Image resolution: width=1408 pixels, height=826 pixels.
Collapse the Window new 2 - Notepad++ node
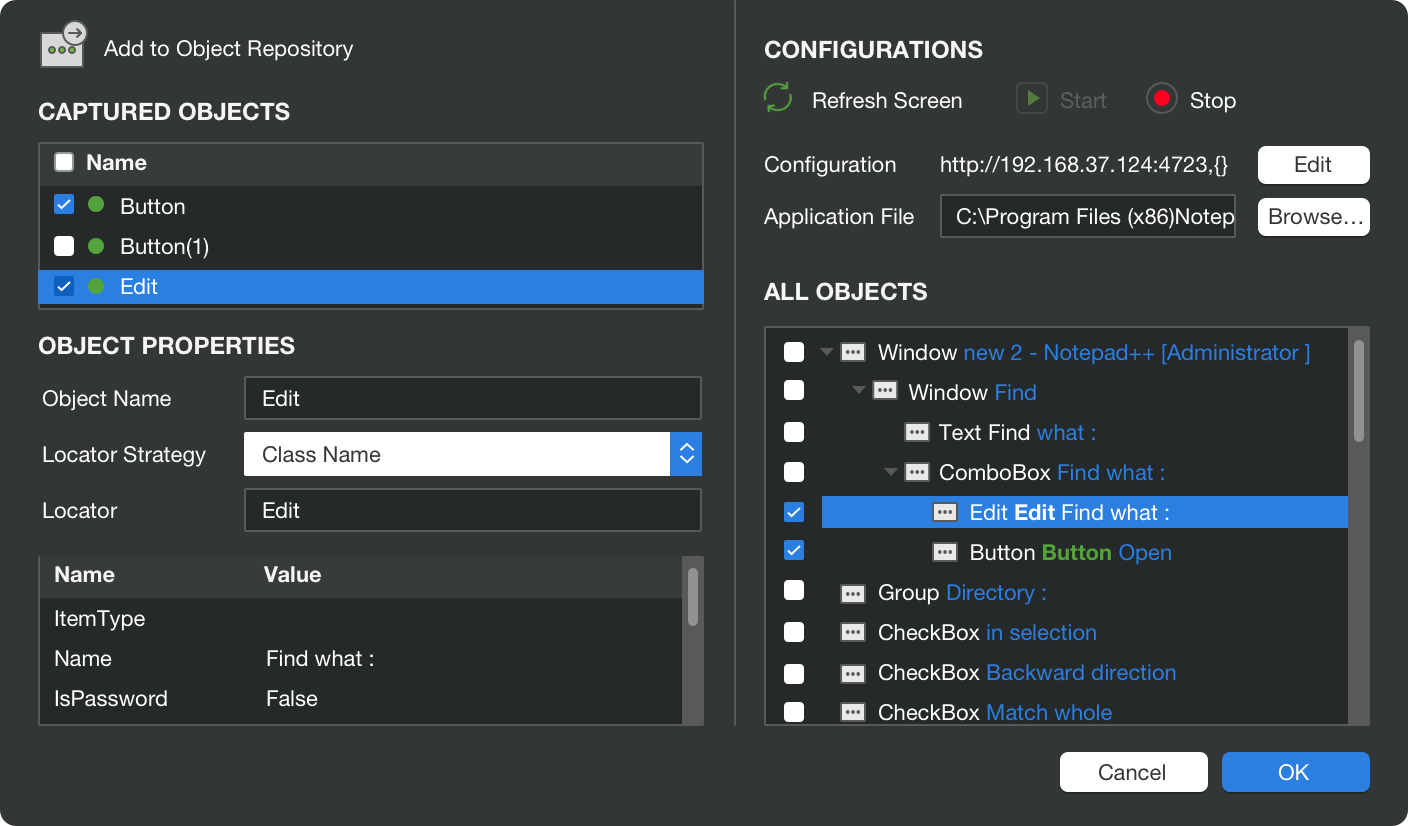click(x=826, y=352)
